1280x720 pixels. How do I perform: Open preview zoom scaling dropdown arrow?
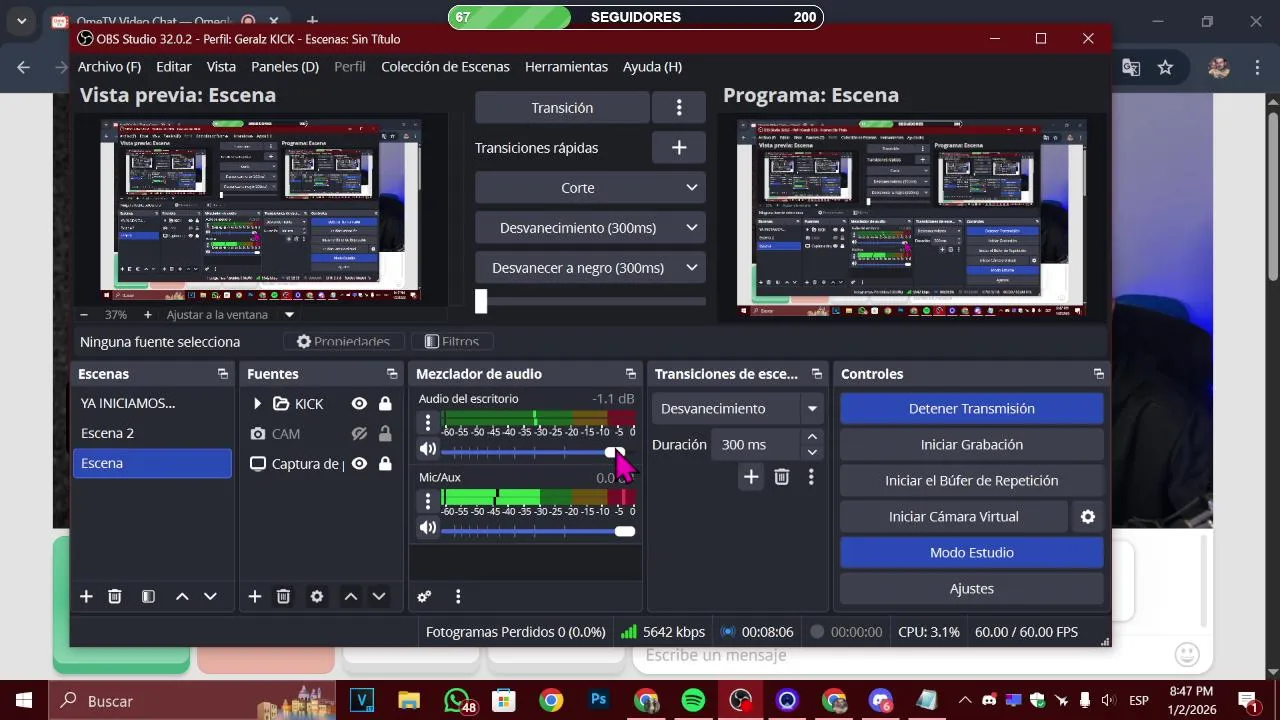(289, 314)
